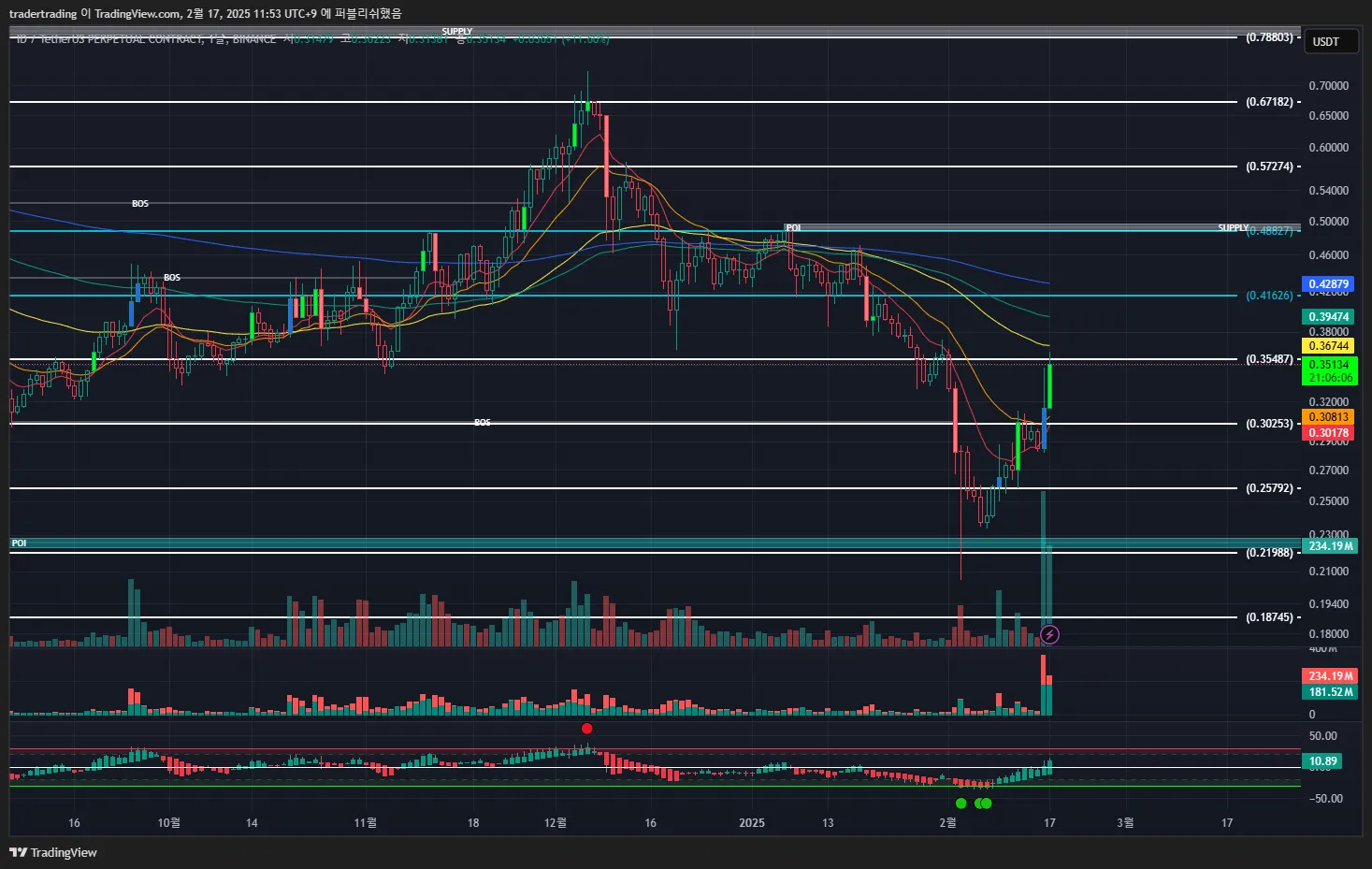Click the SUPPLY label near the 0.78803 line

click(x=457, y=32)
